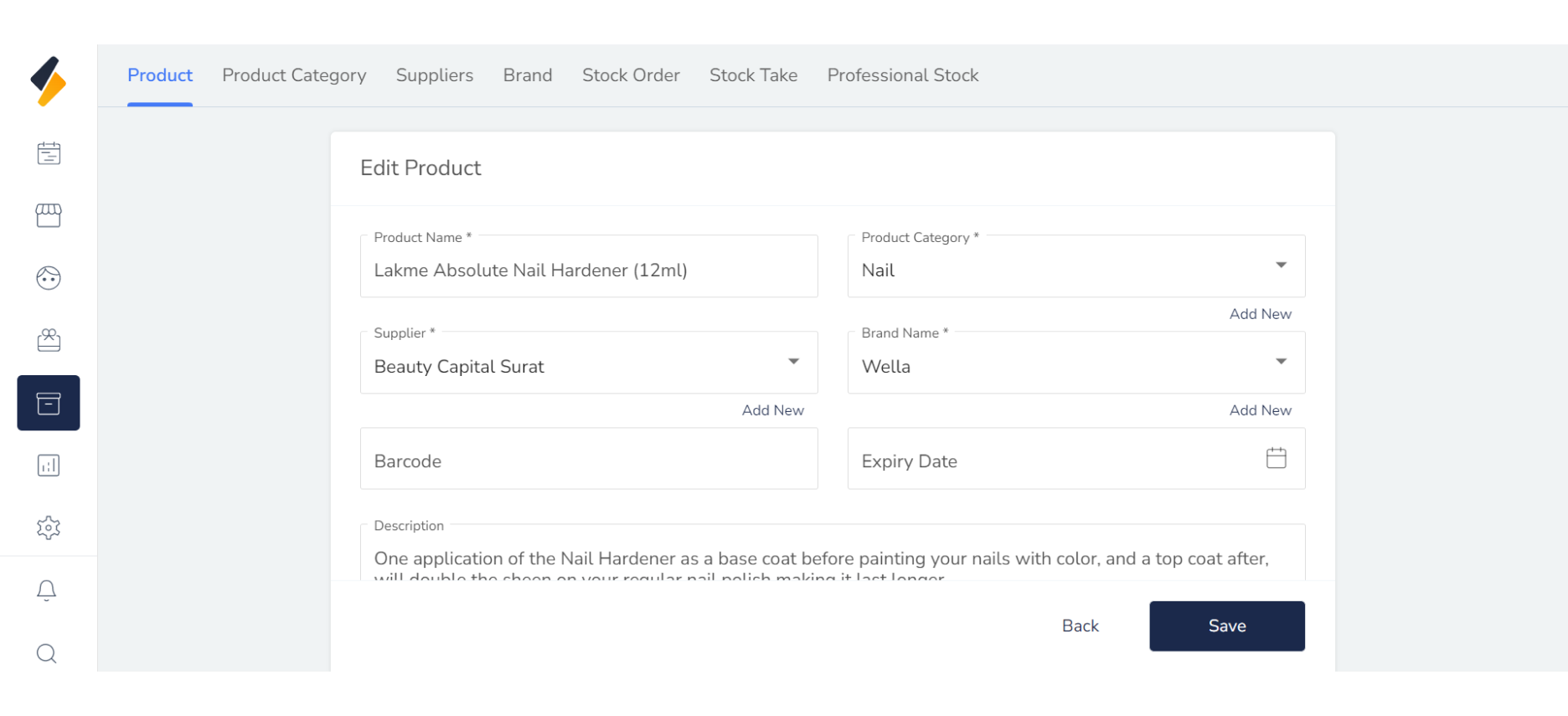Expand the Supplier dropdown showing Beauty Capital Surat
Viewport: 1568px width, 716px height.
(793, 362)
